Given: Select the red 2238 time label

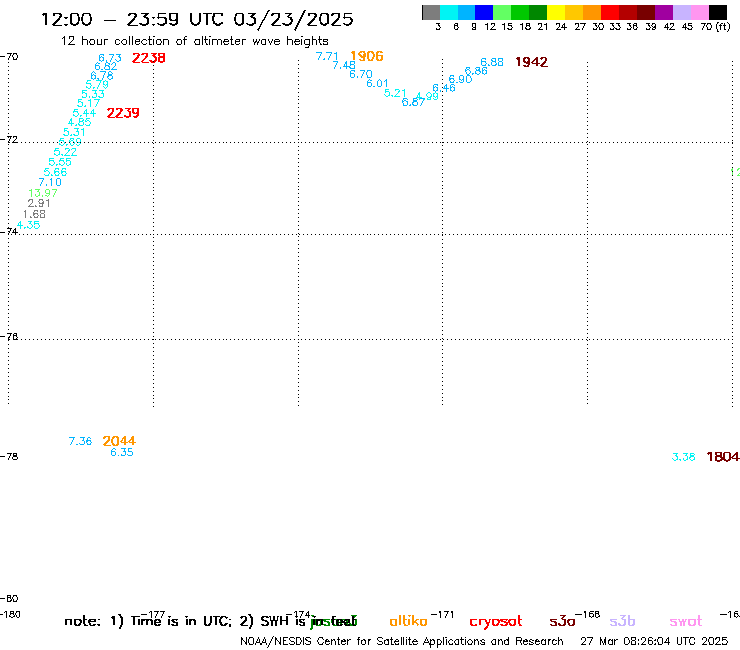Looking at the screenshot, I should coord(149,58).
